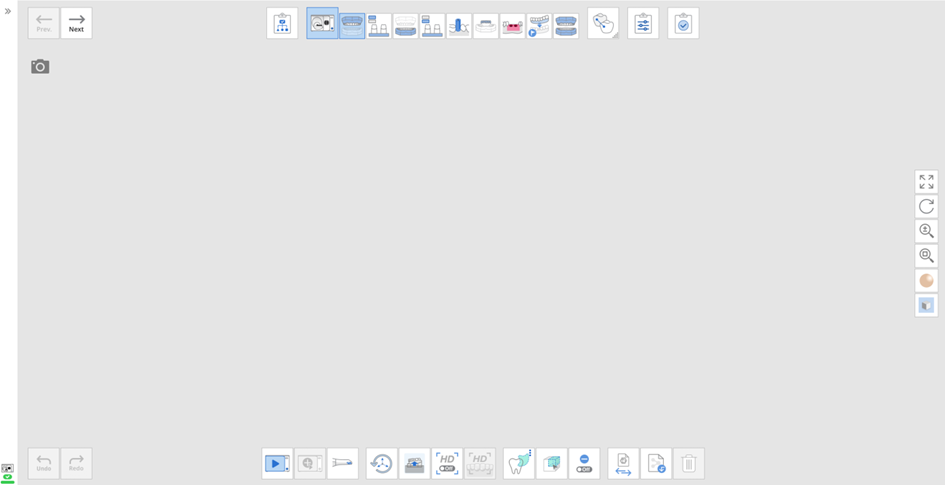Click the scan history rewind icon
Image resolution: width=945 pixels, height=485 pixels.
click(381, 463)
